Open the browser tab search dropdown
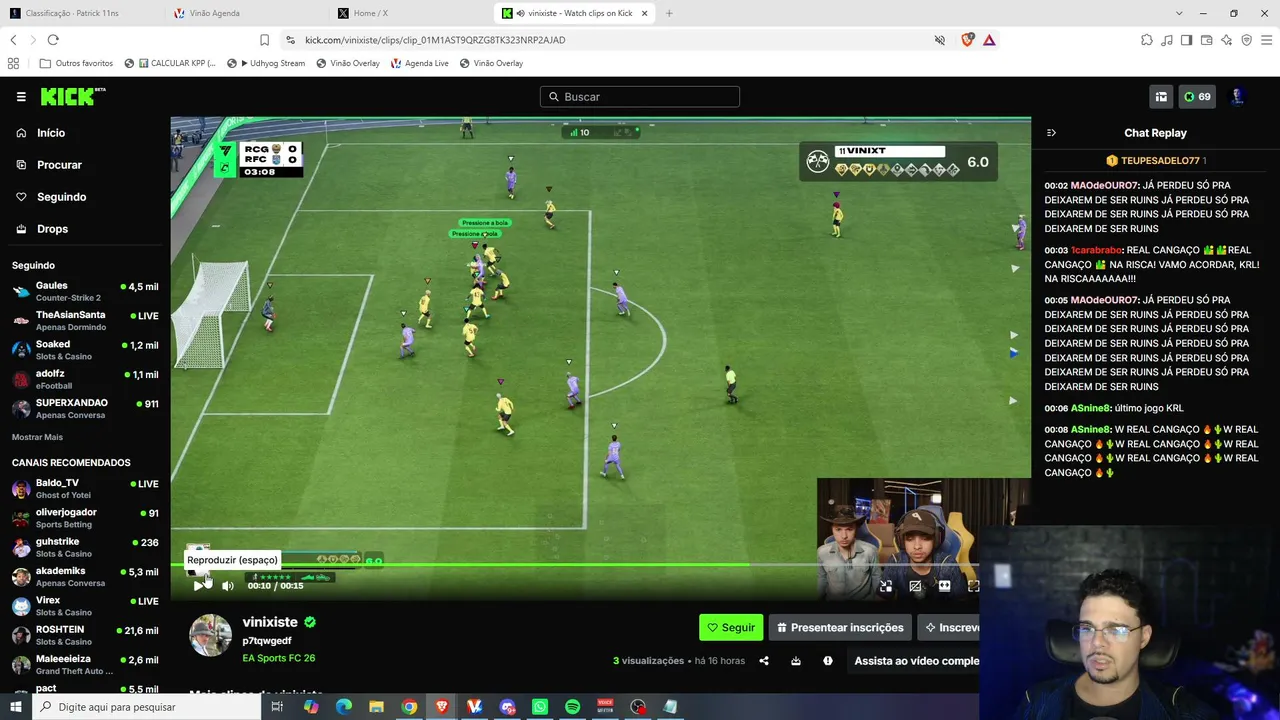1280x720 pixels. pos(1179,13)
